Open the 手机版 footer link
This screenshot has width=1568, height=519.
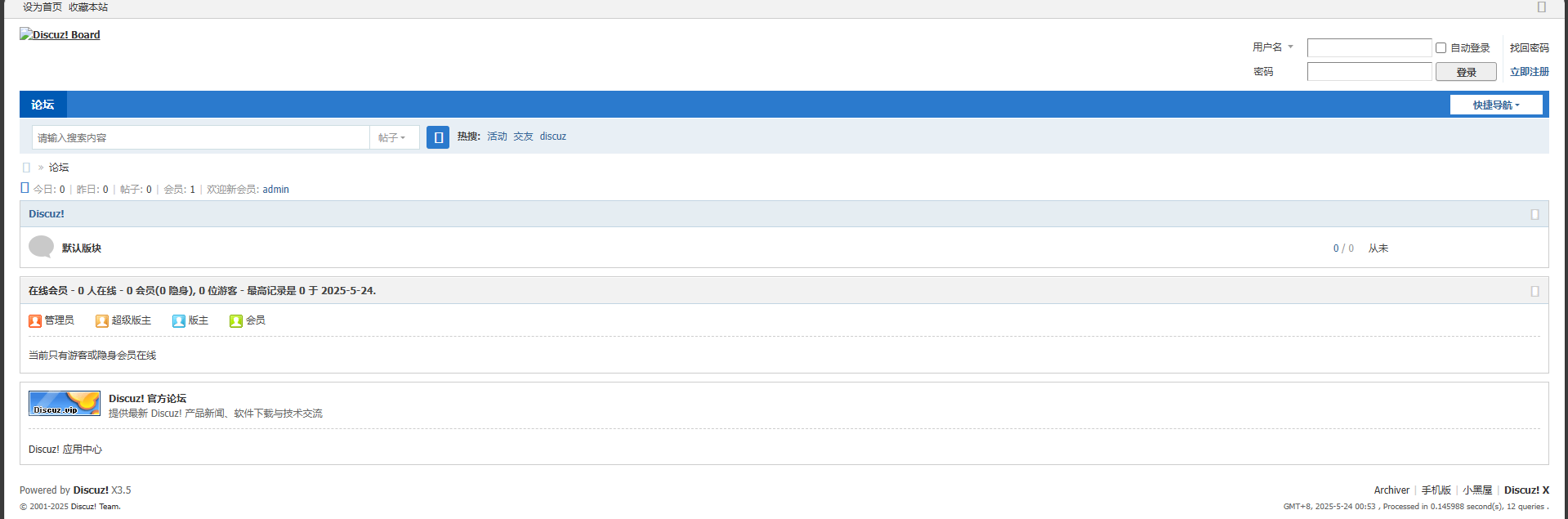(x=1436, y=490)
